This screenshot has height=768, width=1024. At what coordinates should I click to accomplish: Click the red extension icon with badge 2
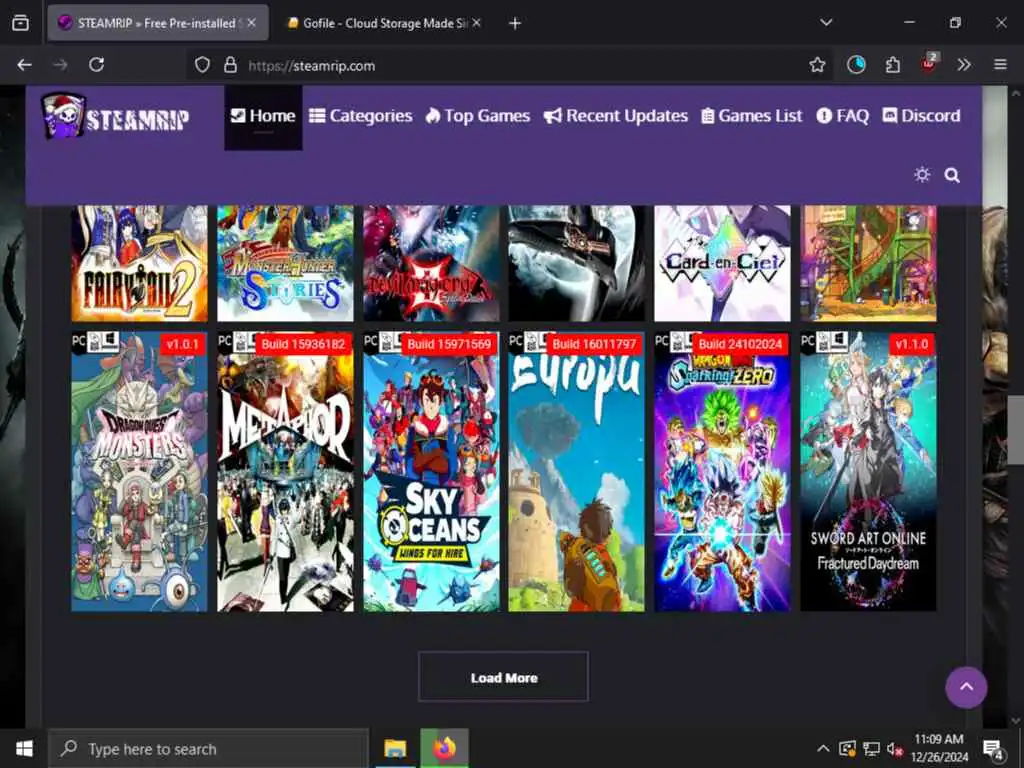(x=929, y=63)
